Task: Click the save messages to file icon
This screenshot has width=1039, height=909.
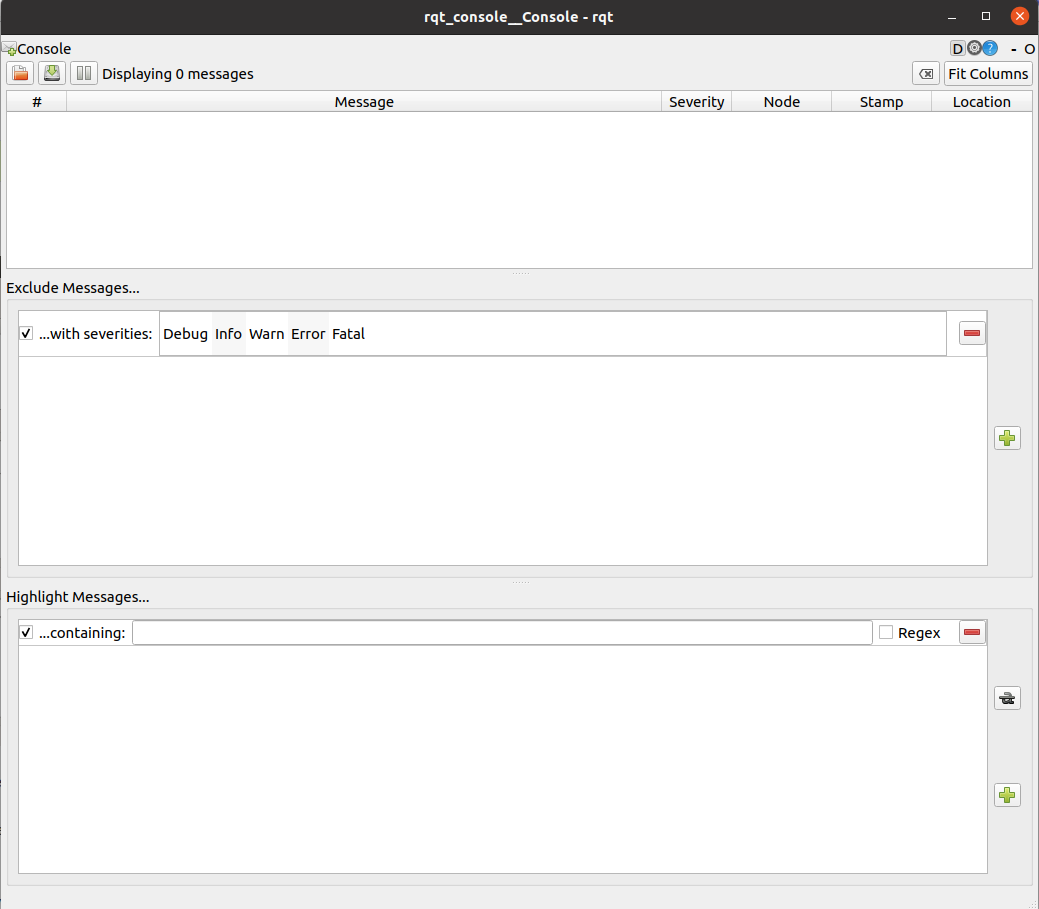Action: (x=52, y=73)
